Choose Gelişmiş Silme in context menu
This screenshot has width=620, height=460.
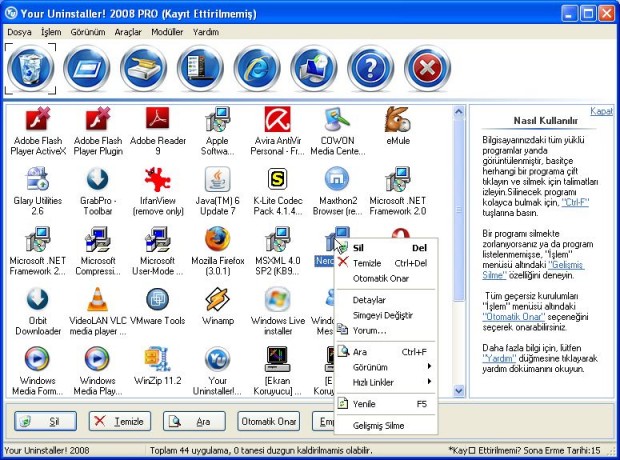[386, 426]
